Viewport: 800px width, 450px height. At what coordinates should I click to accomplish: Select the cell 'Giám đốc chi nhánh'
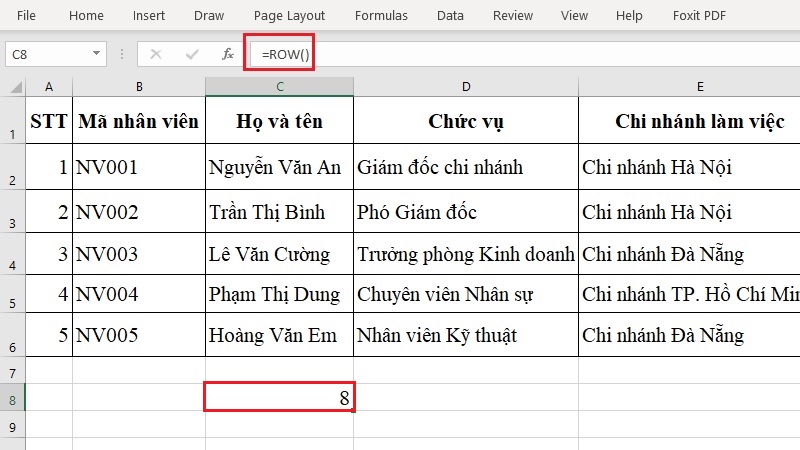tap(466, 167)
